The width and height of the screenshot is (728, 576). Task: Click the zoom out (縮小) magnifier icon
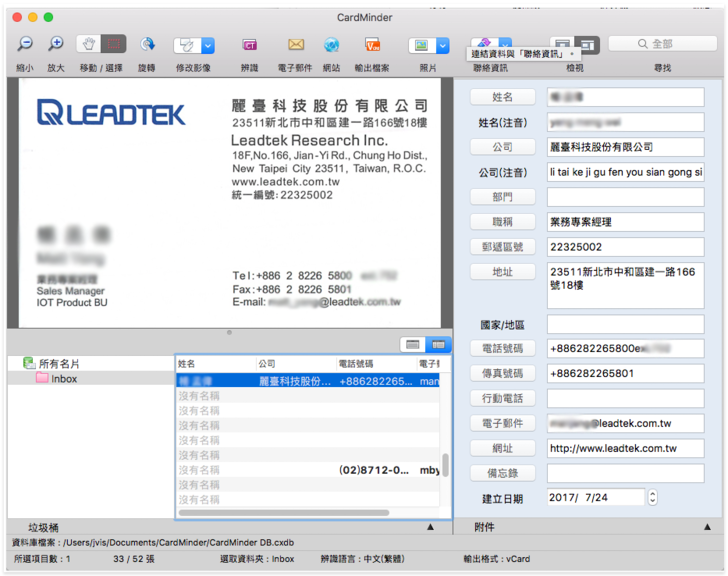[25, 44]
